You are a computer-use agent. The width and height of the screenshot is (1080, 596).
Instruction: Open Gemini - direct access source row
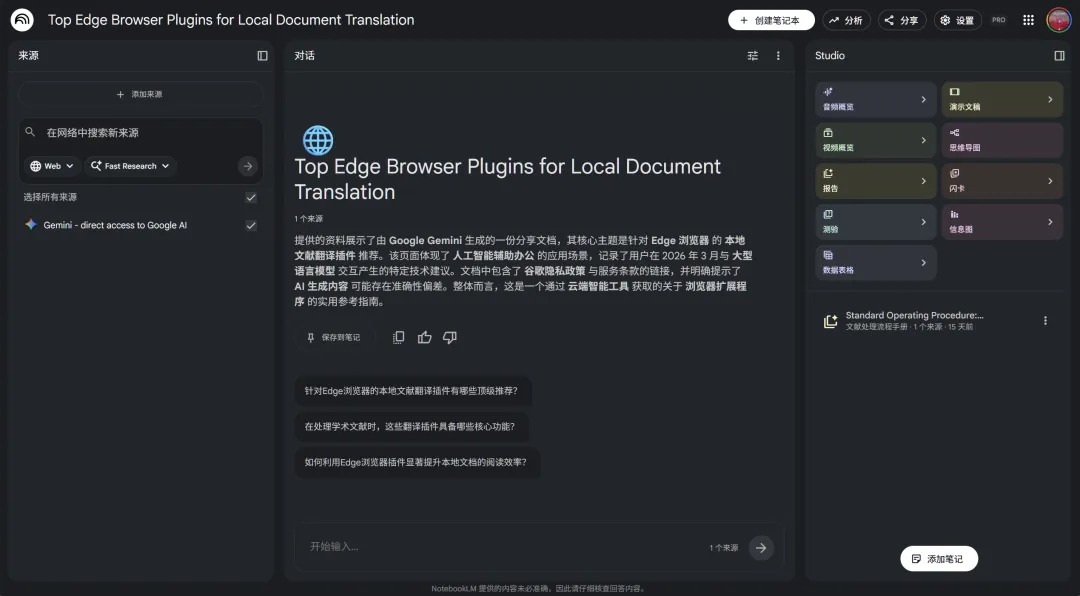pos(141,225)
